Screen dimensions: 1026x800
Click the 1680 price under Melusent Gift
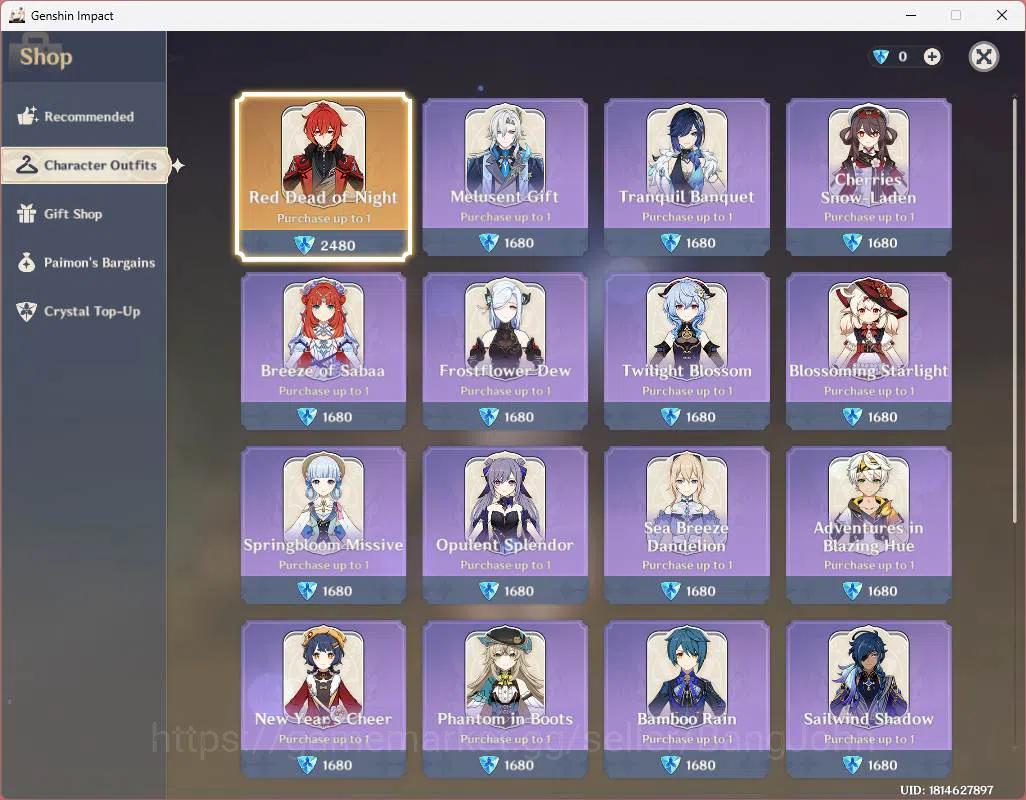click(519, 243)
